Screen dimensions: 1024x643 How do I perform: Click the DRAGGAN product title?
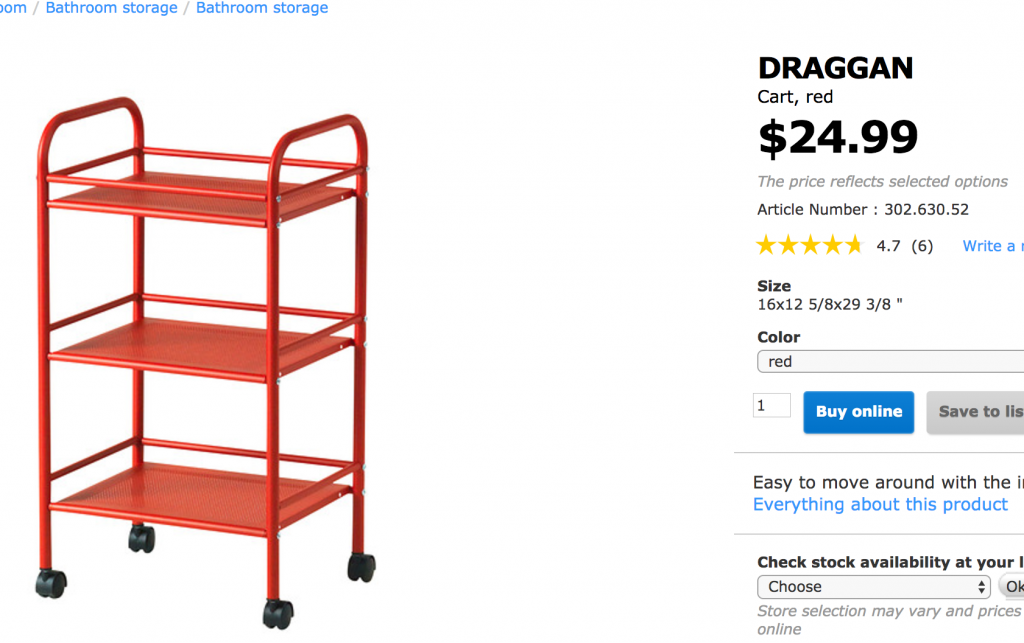[x=835, y=68]
